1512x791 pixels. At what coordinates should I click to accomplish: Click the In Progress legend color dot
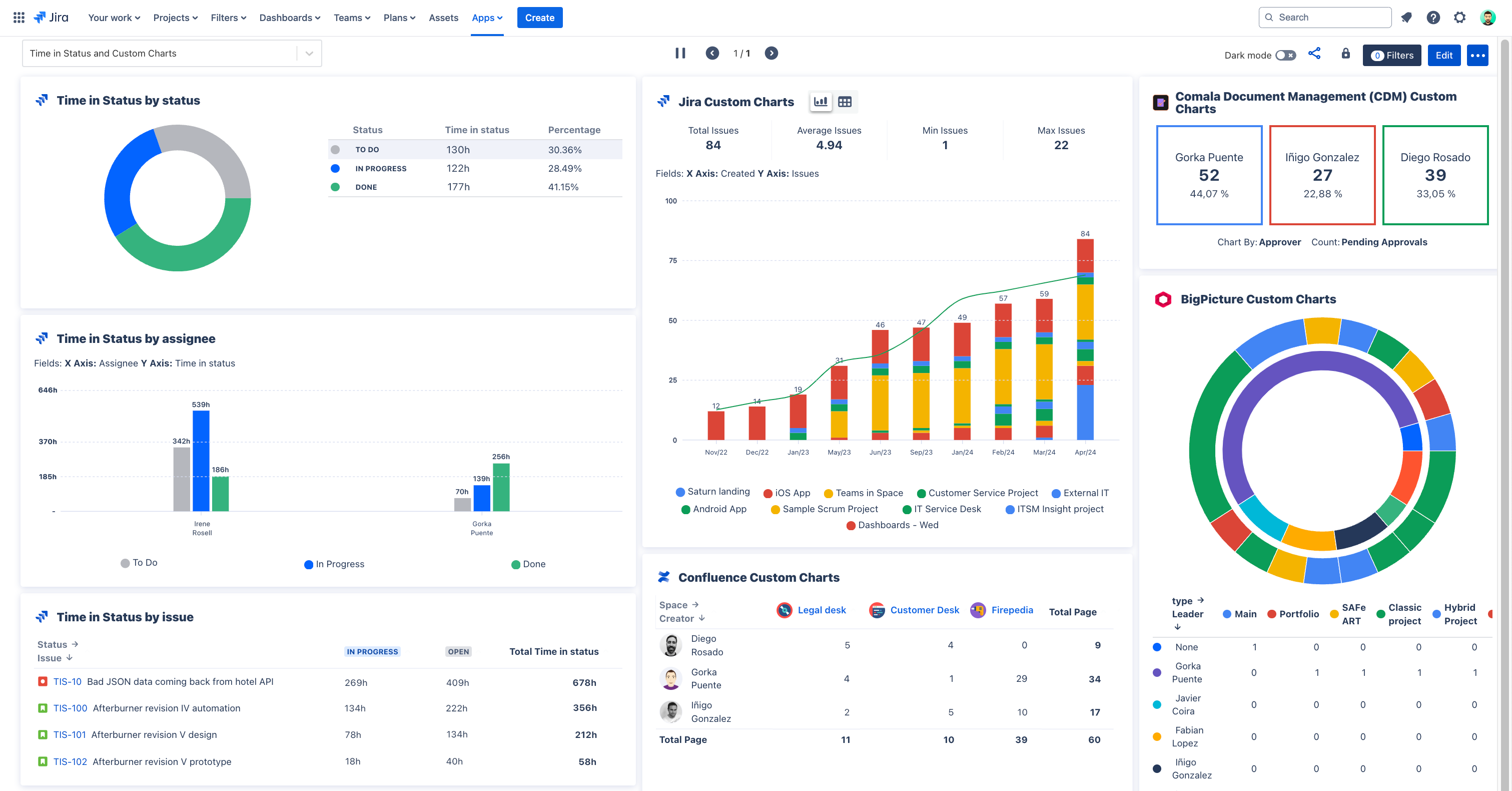click(308, 565)
